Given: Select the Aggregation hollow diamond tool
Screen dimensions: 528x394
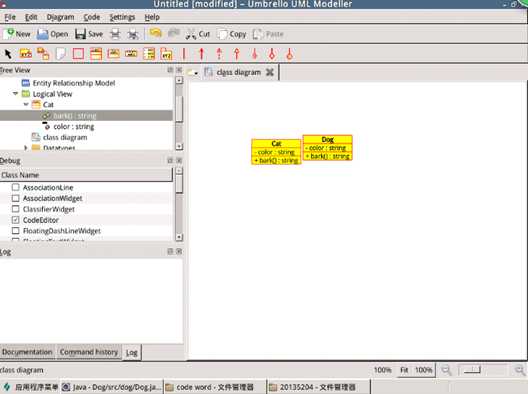Looking at the screenshot, I should point(272,54).
